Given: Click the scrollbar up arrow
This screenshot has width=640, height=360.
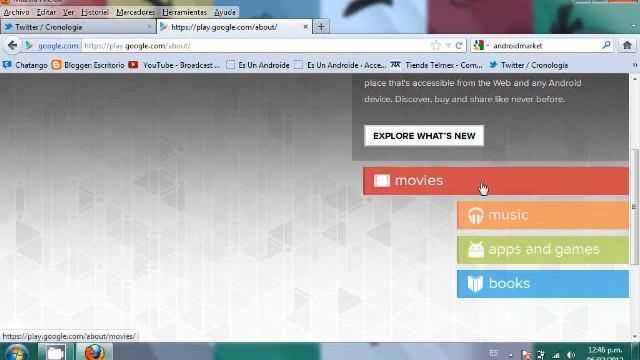Looking at the screenshot, I should [x=635, y=78].
